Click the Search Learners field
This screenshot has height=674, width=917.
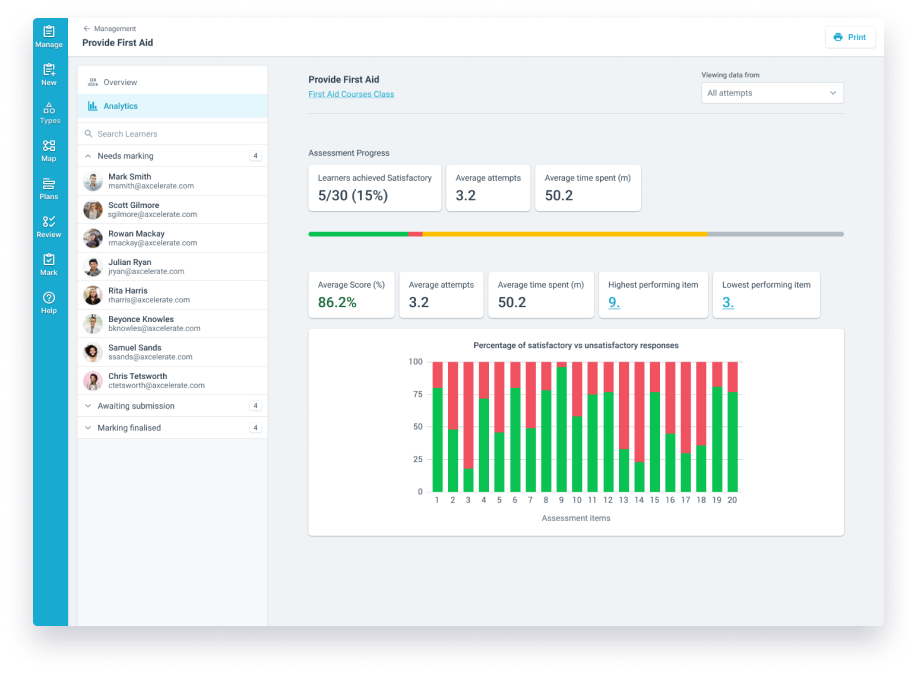(170, 134)
